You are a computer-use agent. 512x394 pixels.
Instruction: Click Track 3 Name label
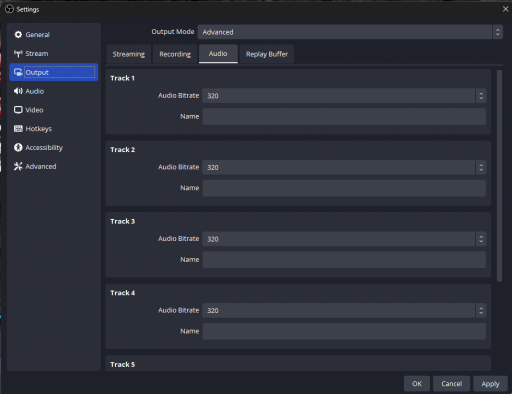point(190,259)
